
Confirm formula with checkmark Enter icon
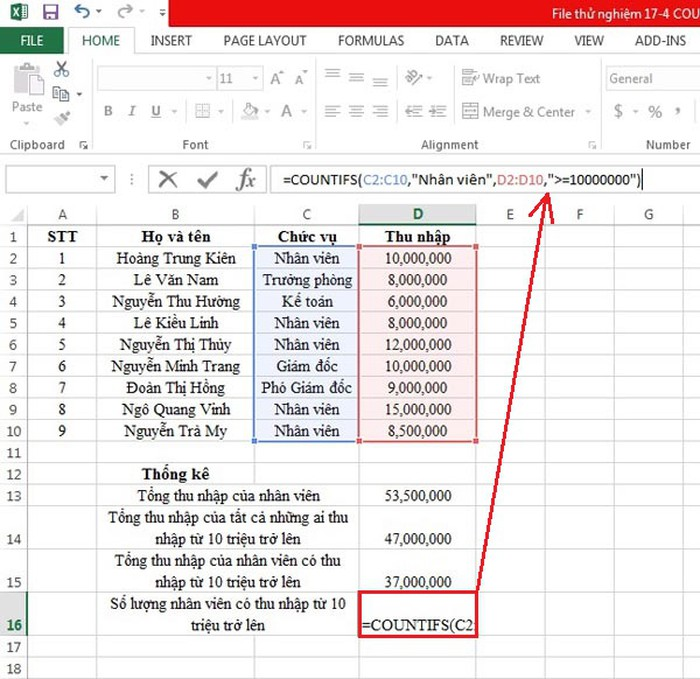(x=207, y=179)
